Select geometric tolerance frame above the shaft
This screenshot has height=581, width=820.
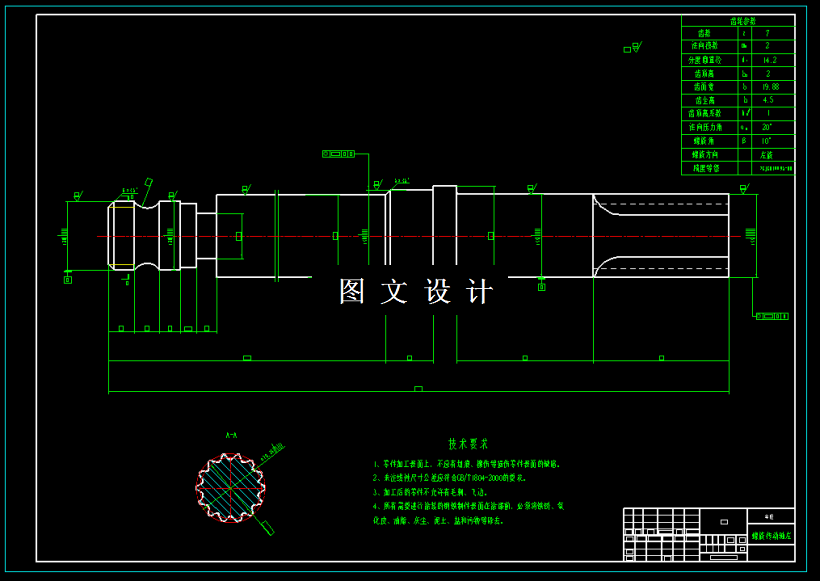[x=338, y=154]
